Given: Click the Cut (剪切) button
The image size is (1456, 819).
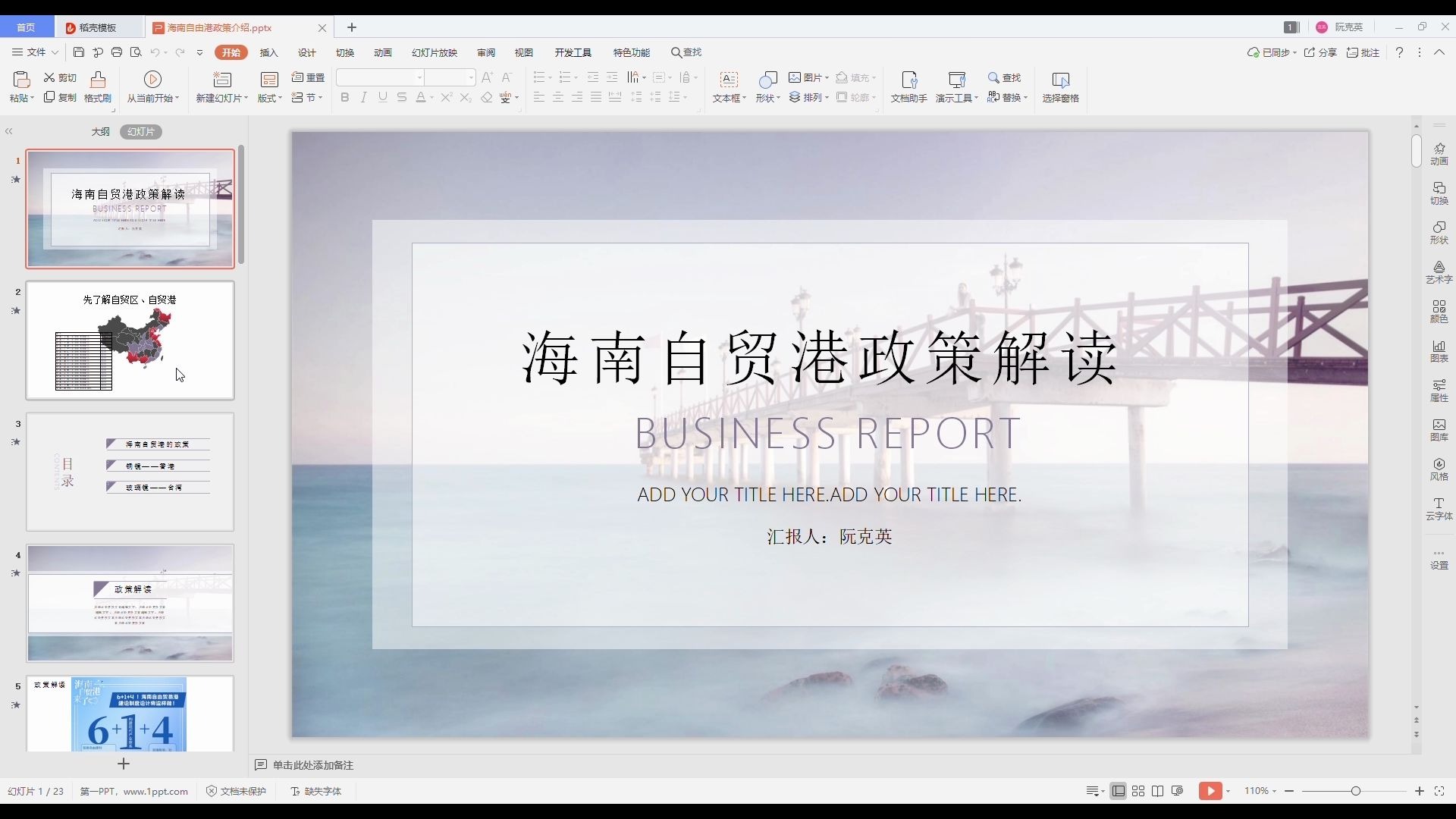Looking at the screenshot, I should 60,77.
